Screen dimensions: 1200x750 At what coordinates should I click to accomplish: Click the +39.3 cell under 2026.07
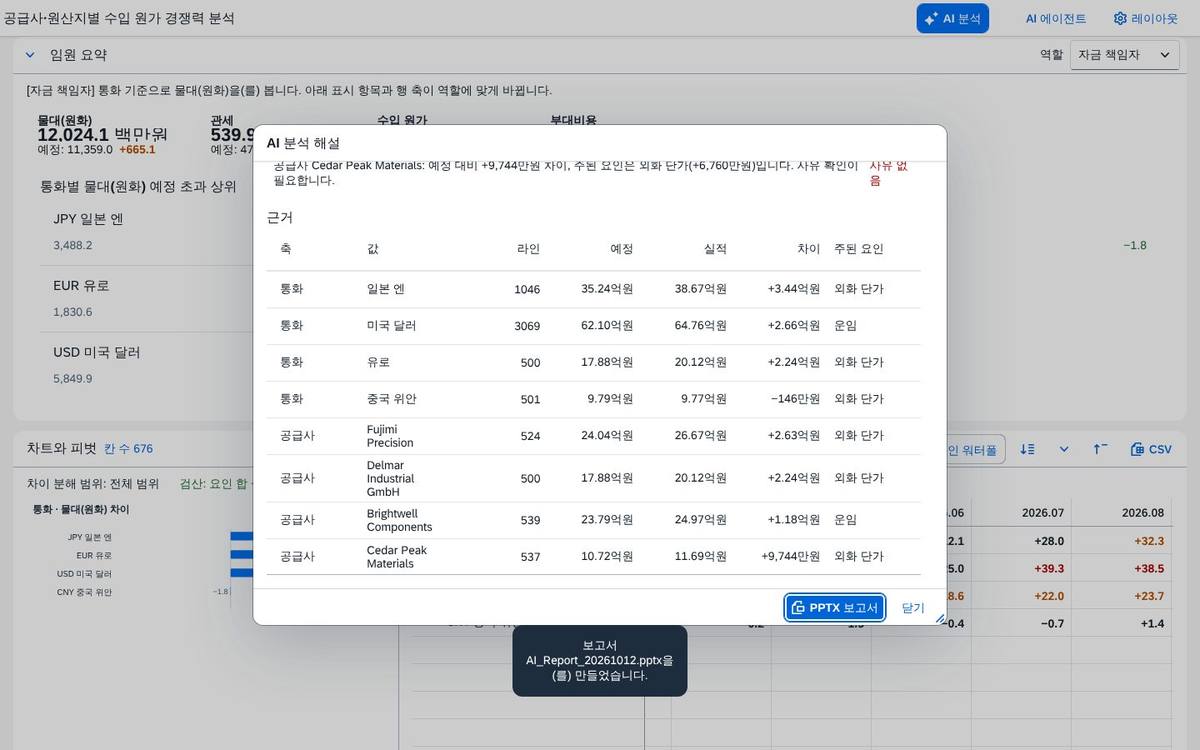[x=1049, y=569]
